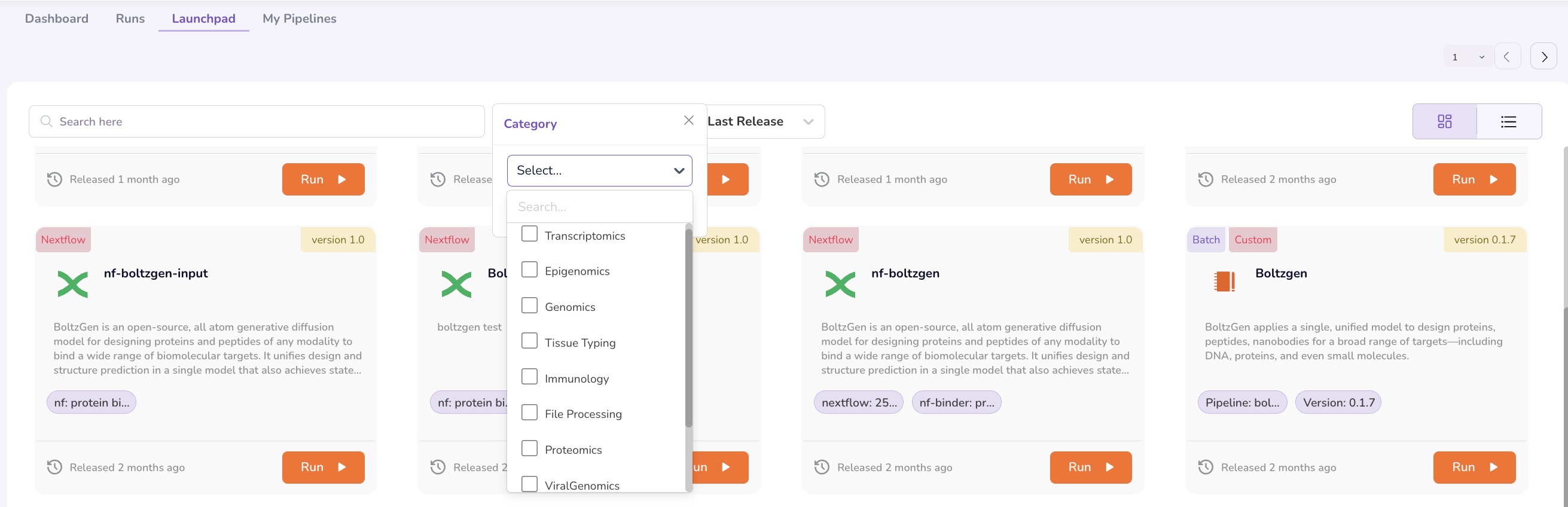Click nf-boltzgen Nextflow logo icon
The height and width of the screenshot is (507, 1568).
840,284
